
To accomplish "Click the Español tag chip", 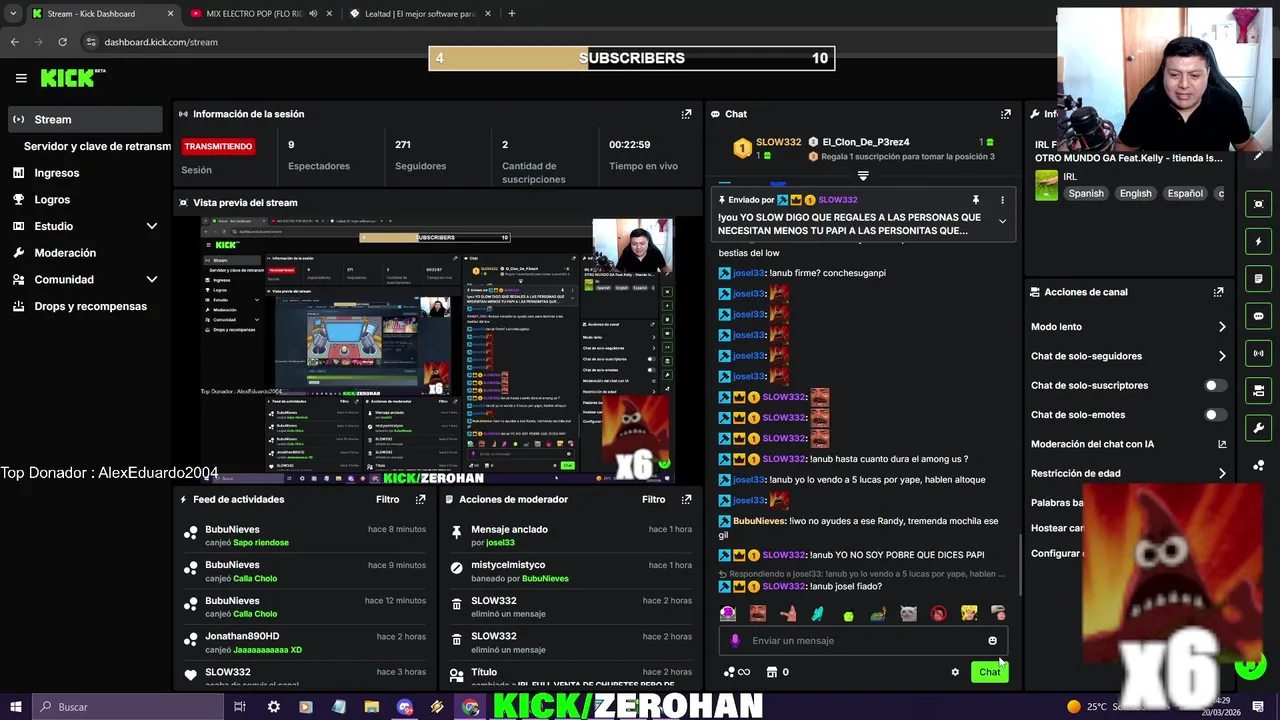I will tap(1185, 194).
